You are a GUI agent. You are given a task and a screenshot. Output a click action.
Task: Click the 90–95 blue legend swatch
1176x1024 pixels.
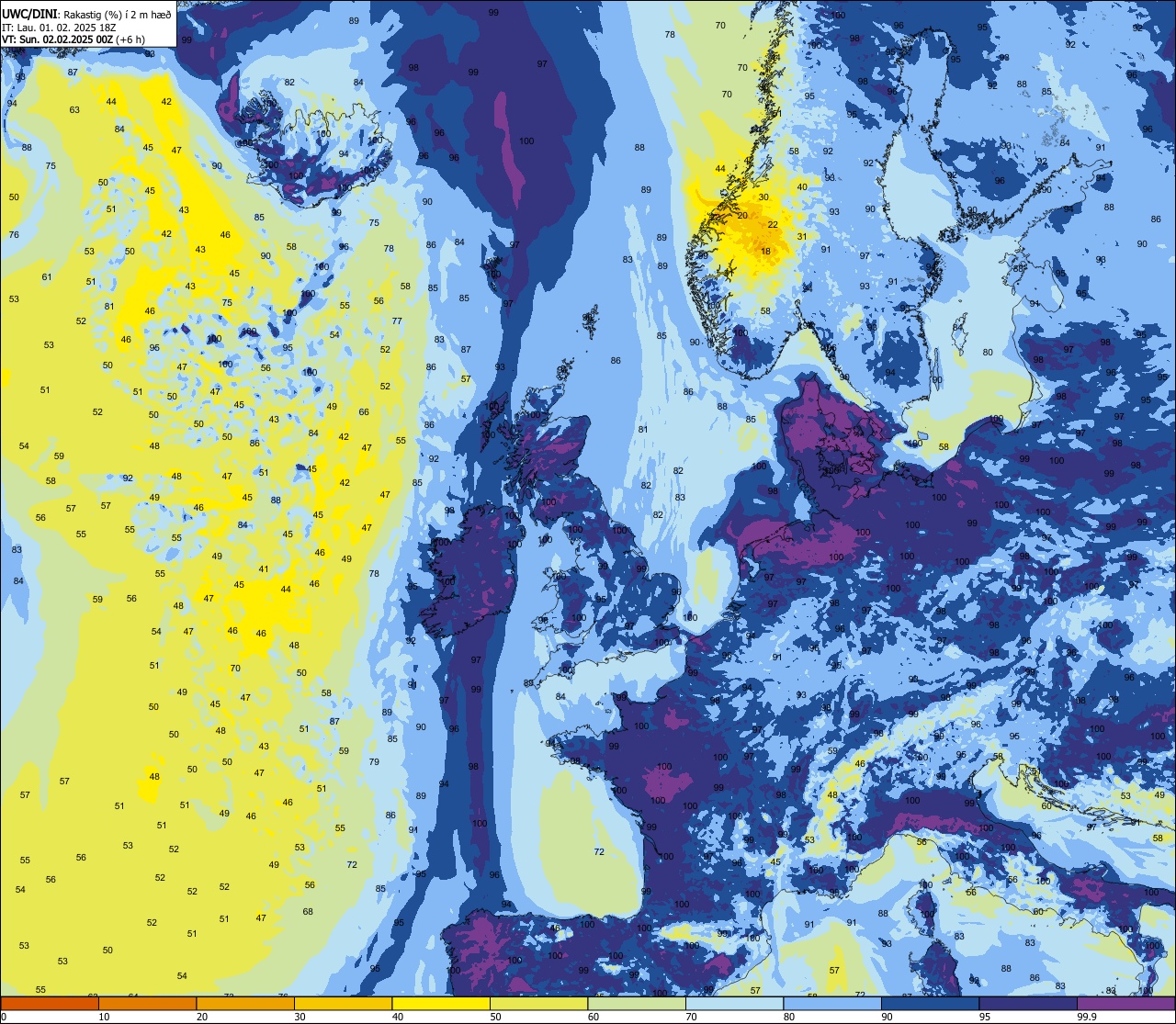click(930, 1003)
